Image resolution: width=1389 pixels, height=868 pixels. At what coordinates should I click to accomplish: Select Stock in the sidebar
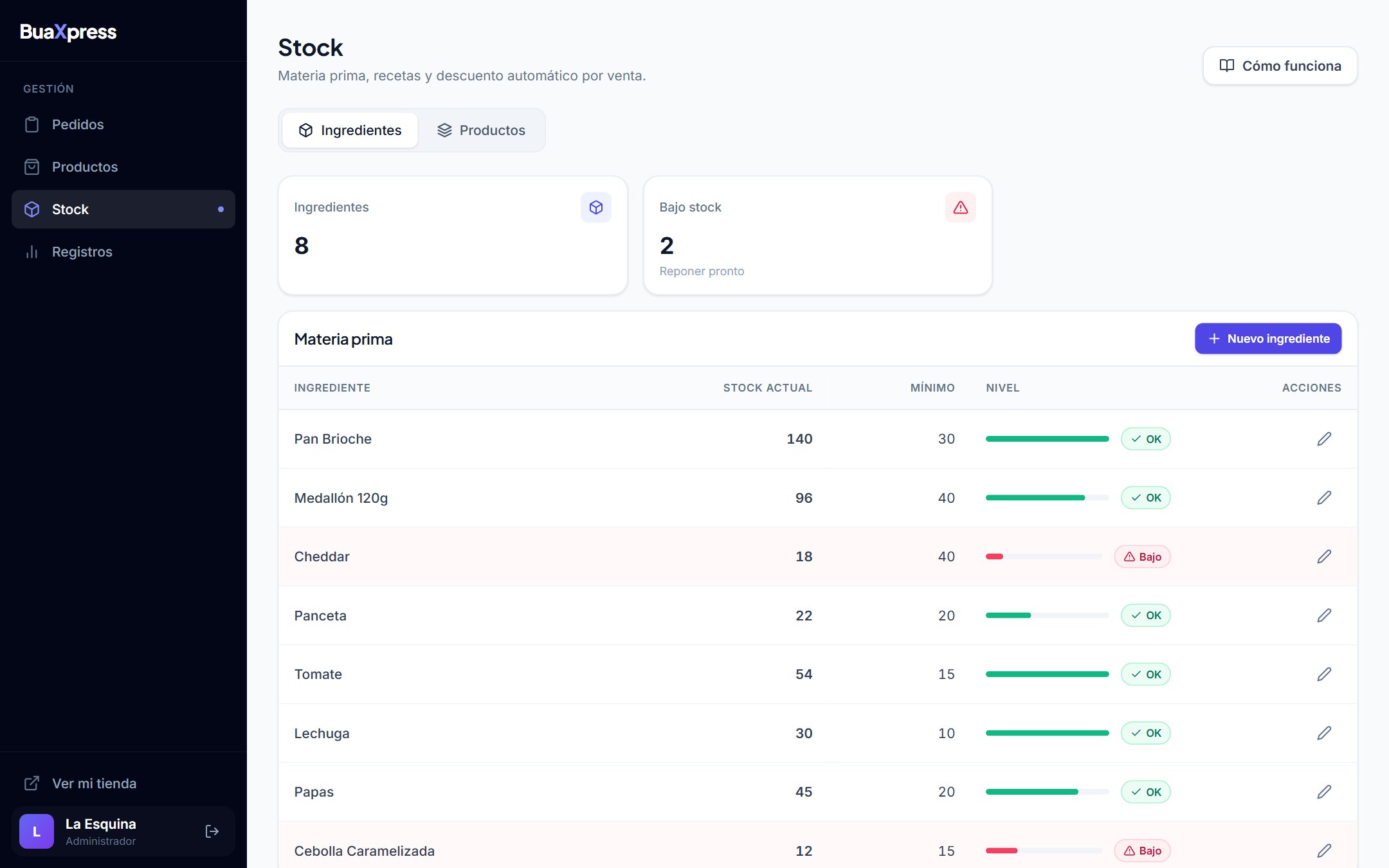(123, 209)
